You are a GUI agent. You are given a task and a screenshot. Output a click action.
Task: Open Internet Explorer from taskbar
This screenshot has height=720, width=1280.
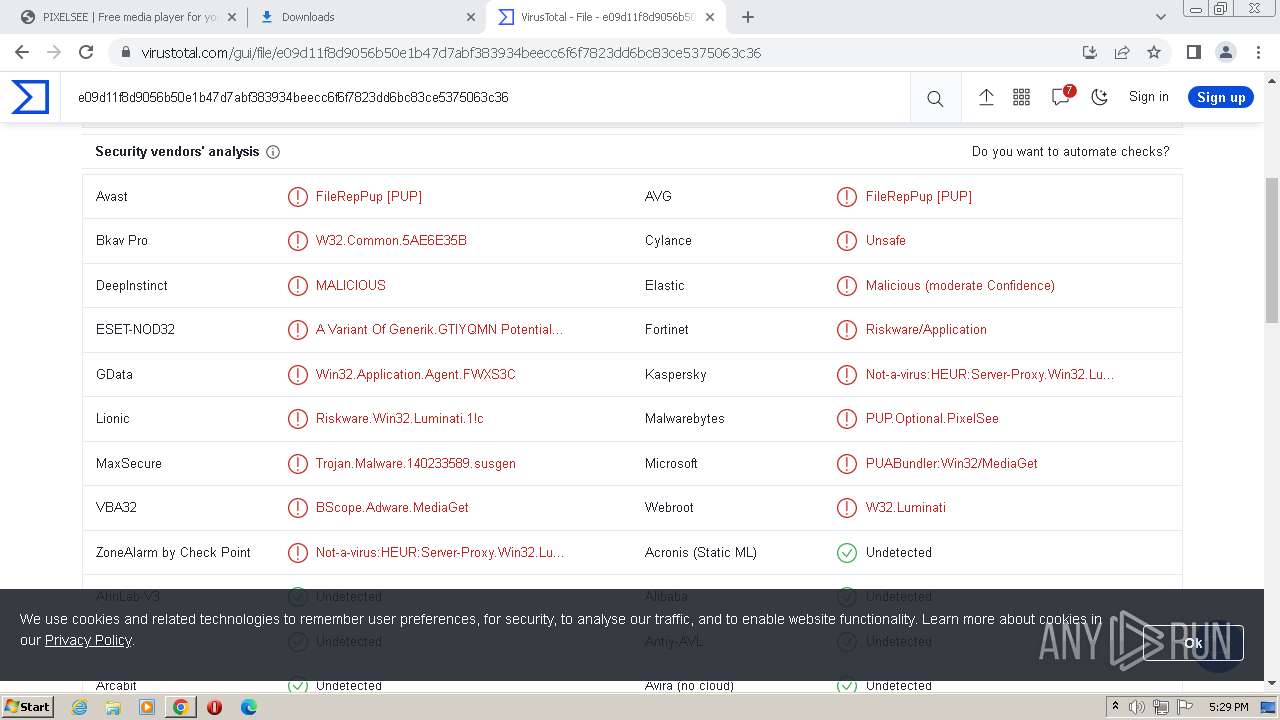pos(79,707)
